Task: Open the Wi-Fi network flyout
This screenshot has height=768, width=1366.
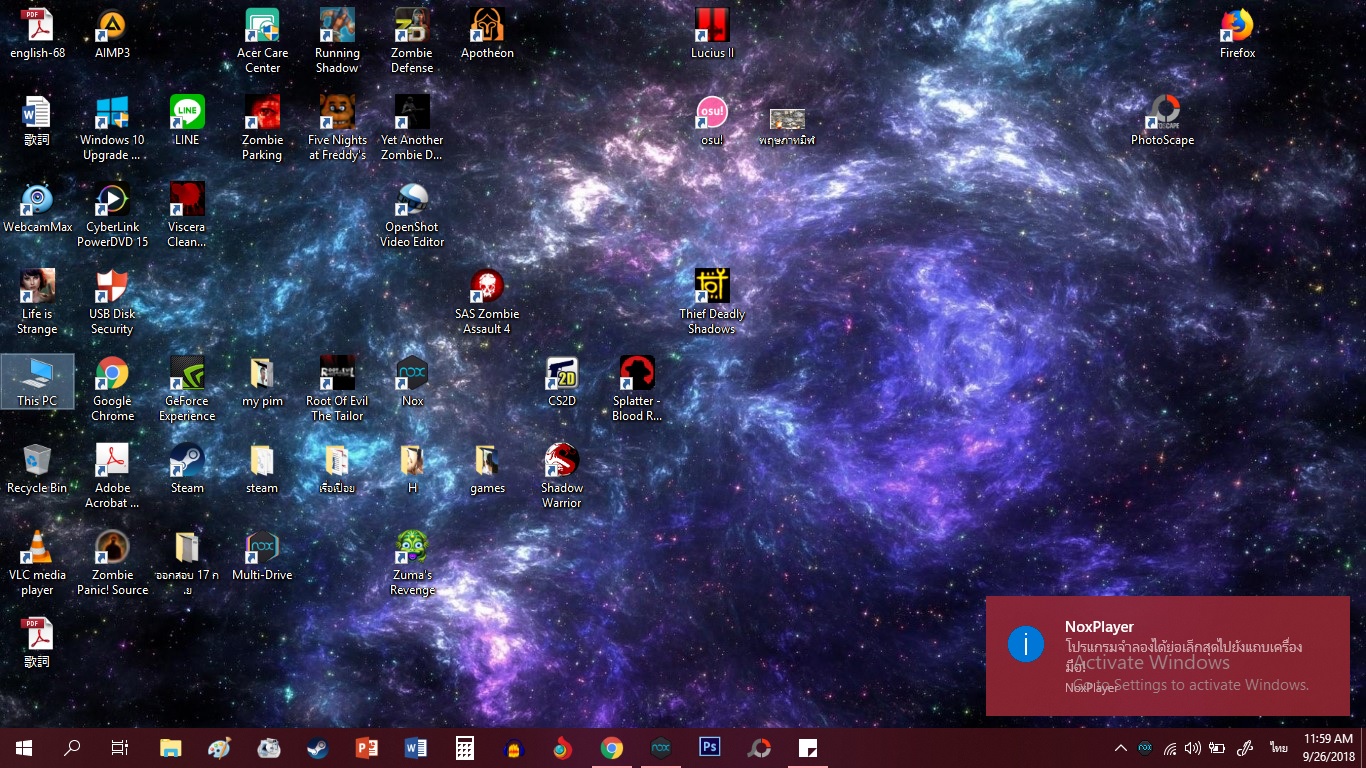Action: coord(1169,748)
